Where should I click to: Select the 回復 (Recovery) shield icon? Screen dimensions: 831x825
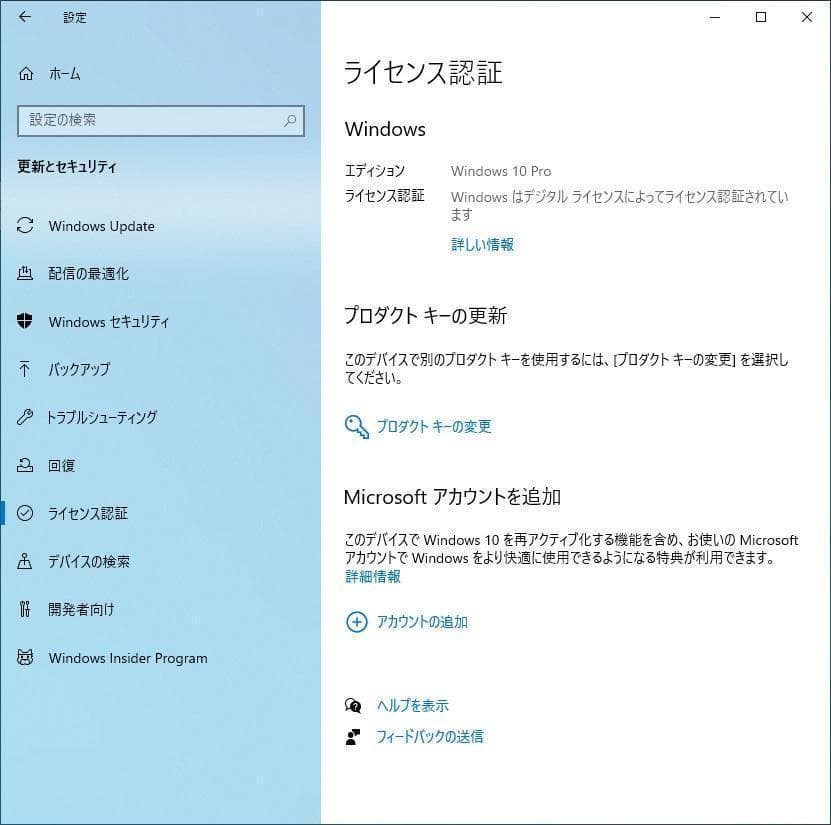(x=24, y=465)
